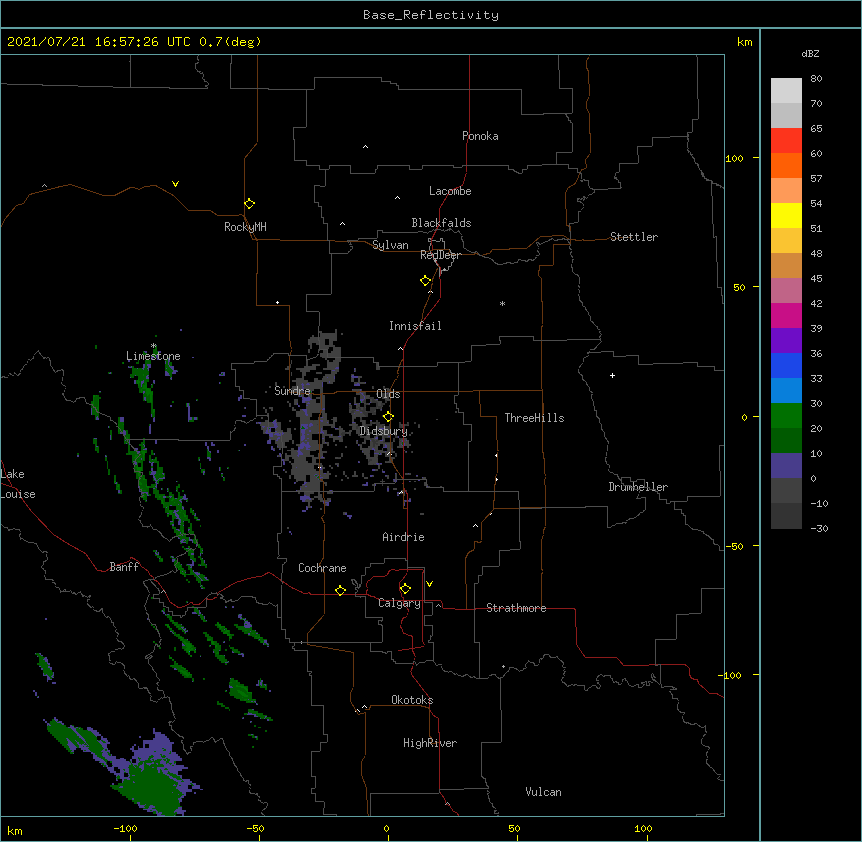Click the Didsbury town label
The width and height of the screenshot is (862, 842).
pos(384,431)
